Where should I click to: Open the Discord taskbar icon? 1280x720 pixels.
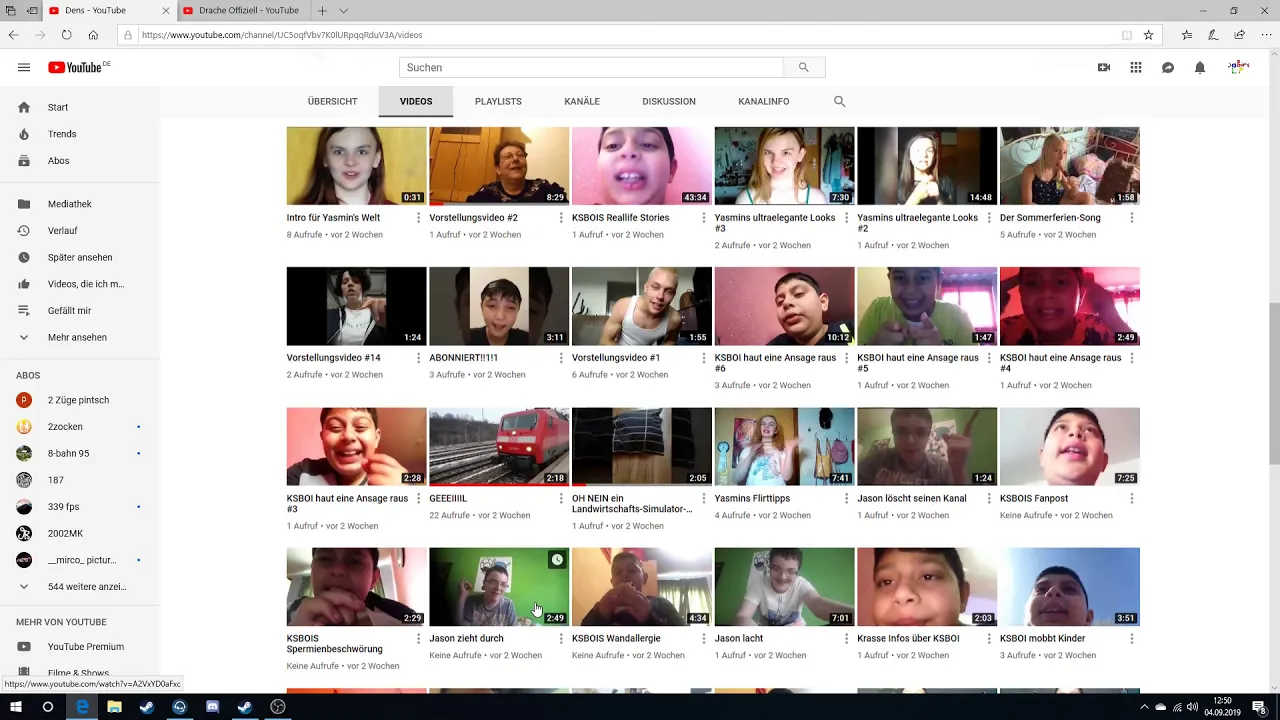[212, 707]
